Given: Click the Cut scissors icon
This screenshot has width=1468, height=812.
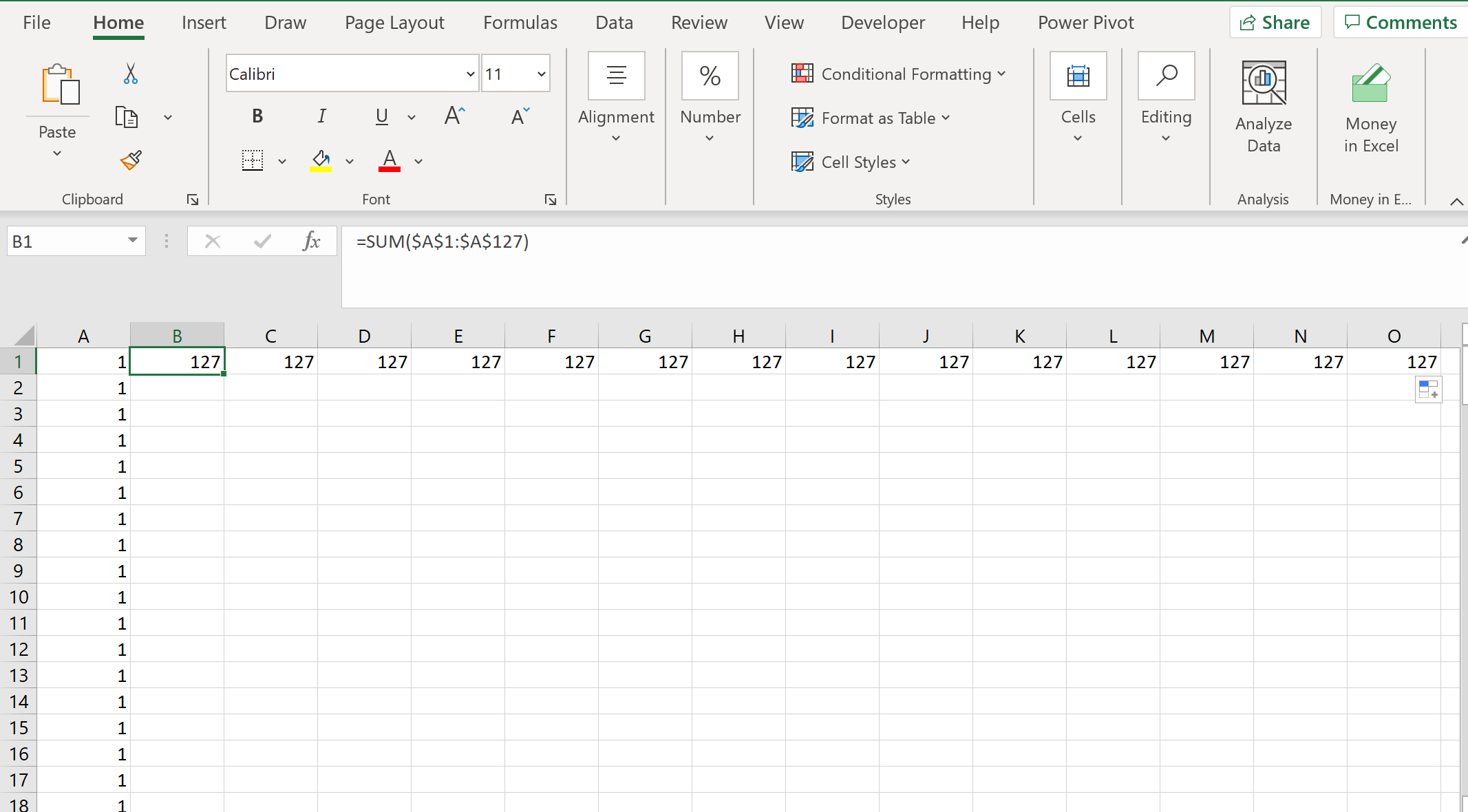Looking at the screenshot, I should tap(130, 74).
